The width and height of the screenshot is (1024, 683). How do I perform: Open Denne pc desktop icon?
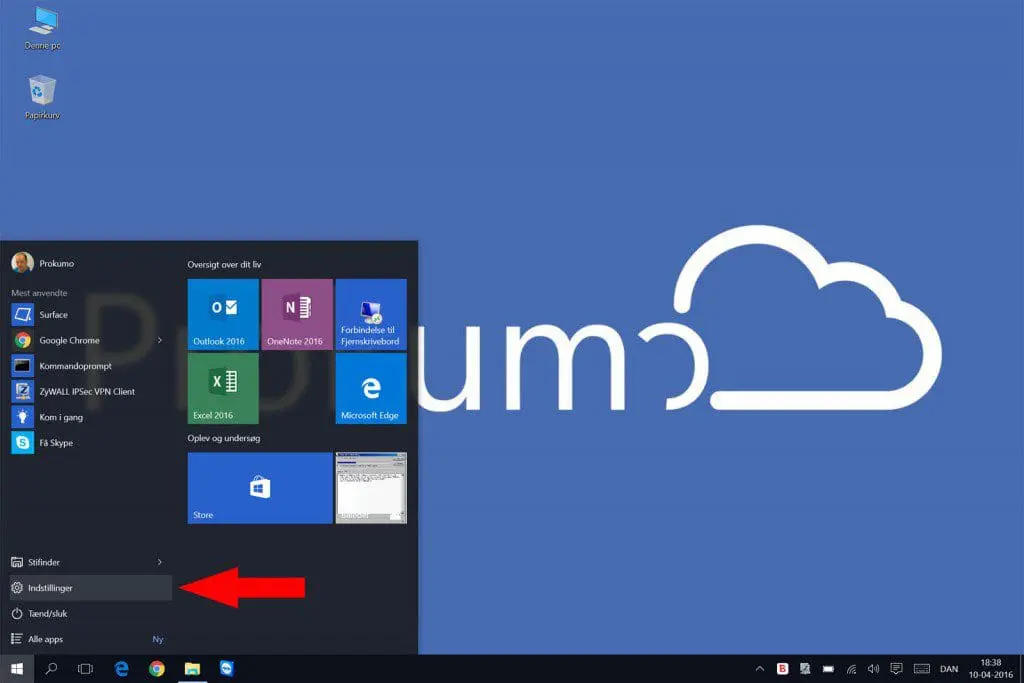coord(42,28)
